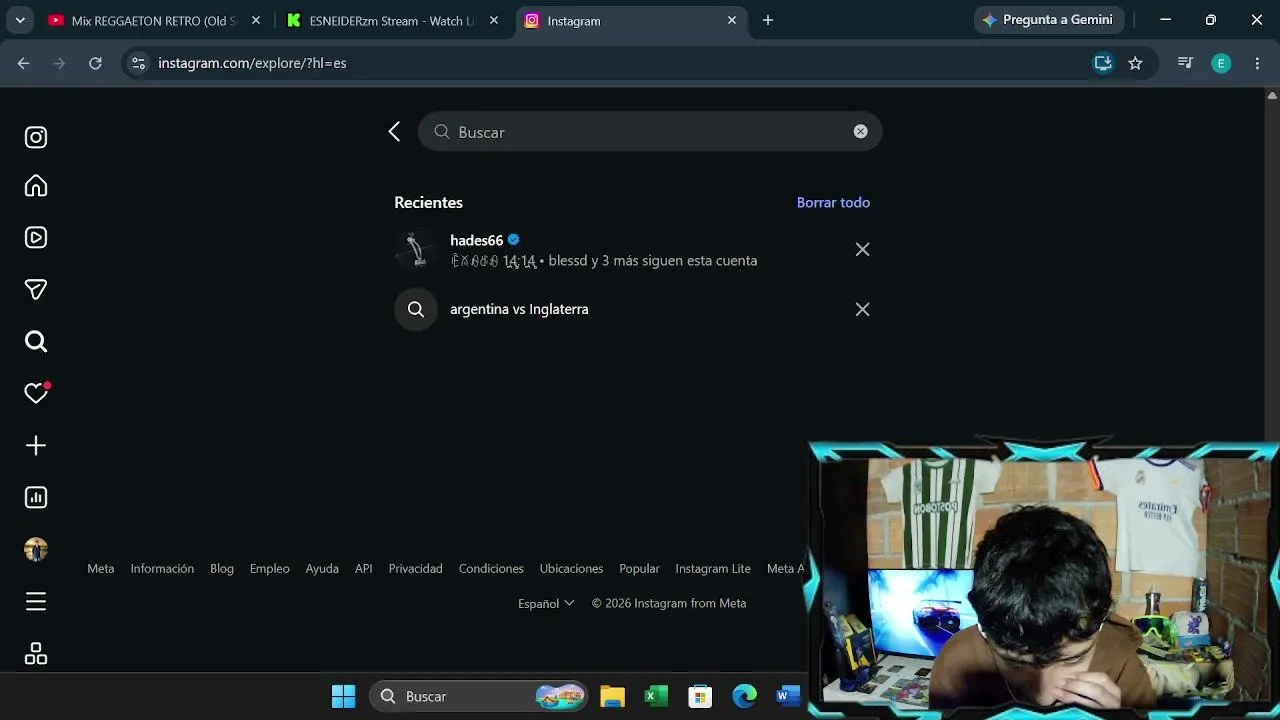Visit the Blog footer link
The image size is (1280, 720).
[x=222, y=569]
